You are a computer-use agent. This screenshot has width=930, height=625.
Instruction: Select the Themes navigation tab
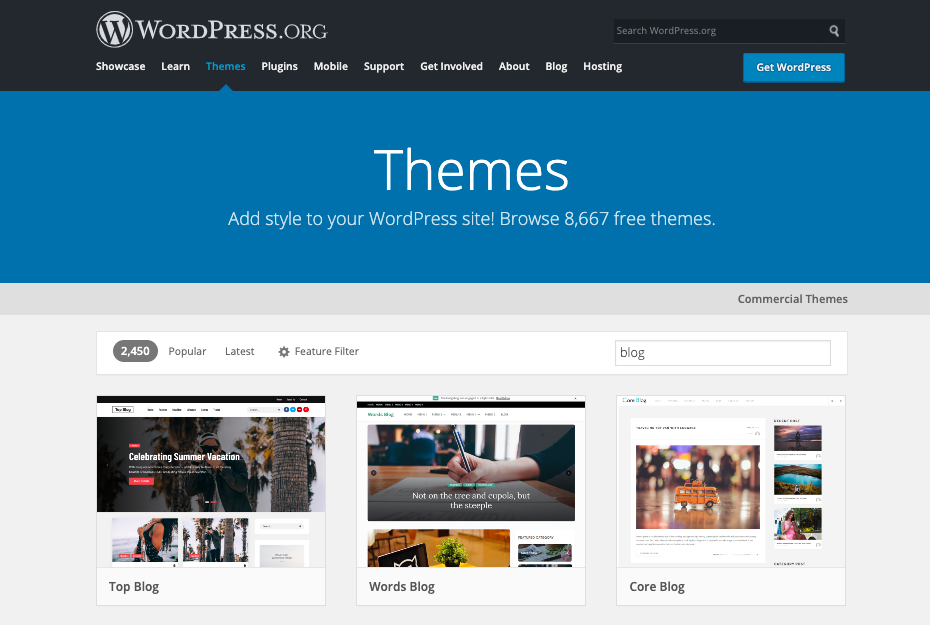point(225,67)
